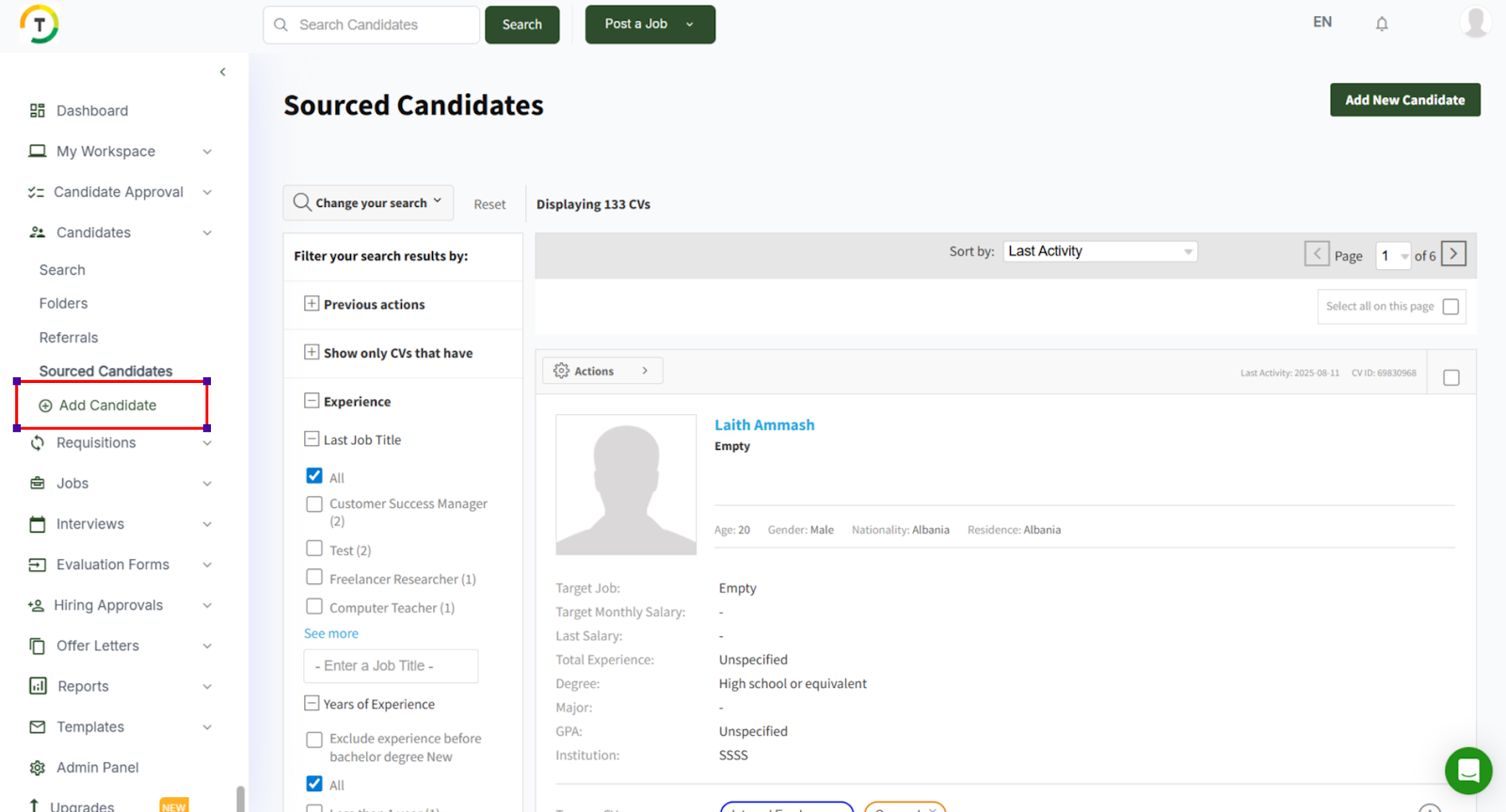
Task: Click the Enter a Job Title field
Action: click(391, 666)
